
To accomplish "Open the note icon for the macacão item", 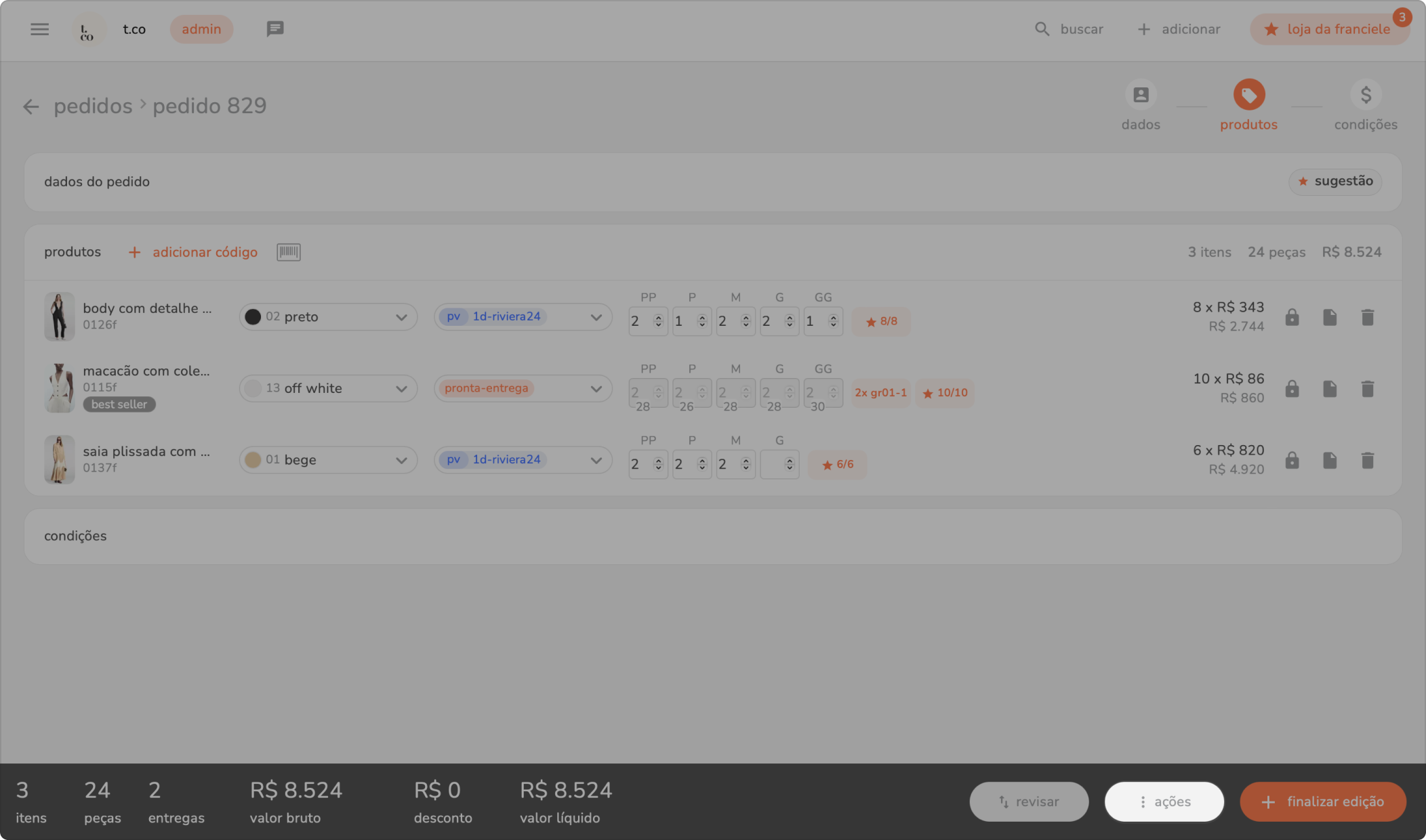I will point(1329,389).
